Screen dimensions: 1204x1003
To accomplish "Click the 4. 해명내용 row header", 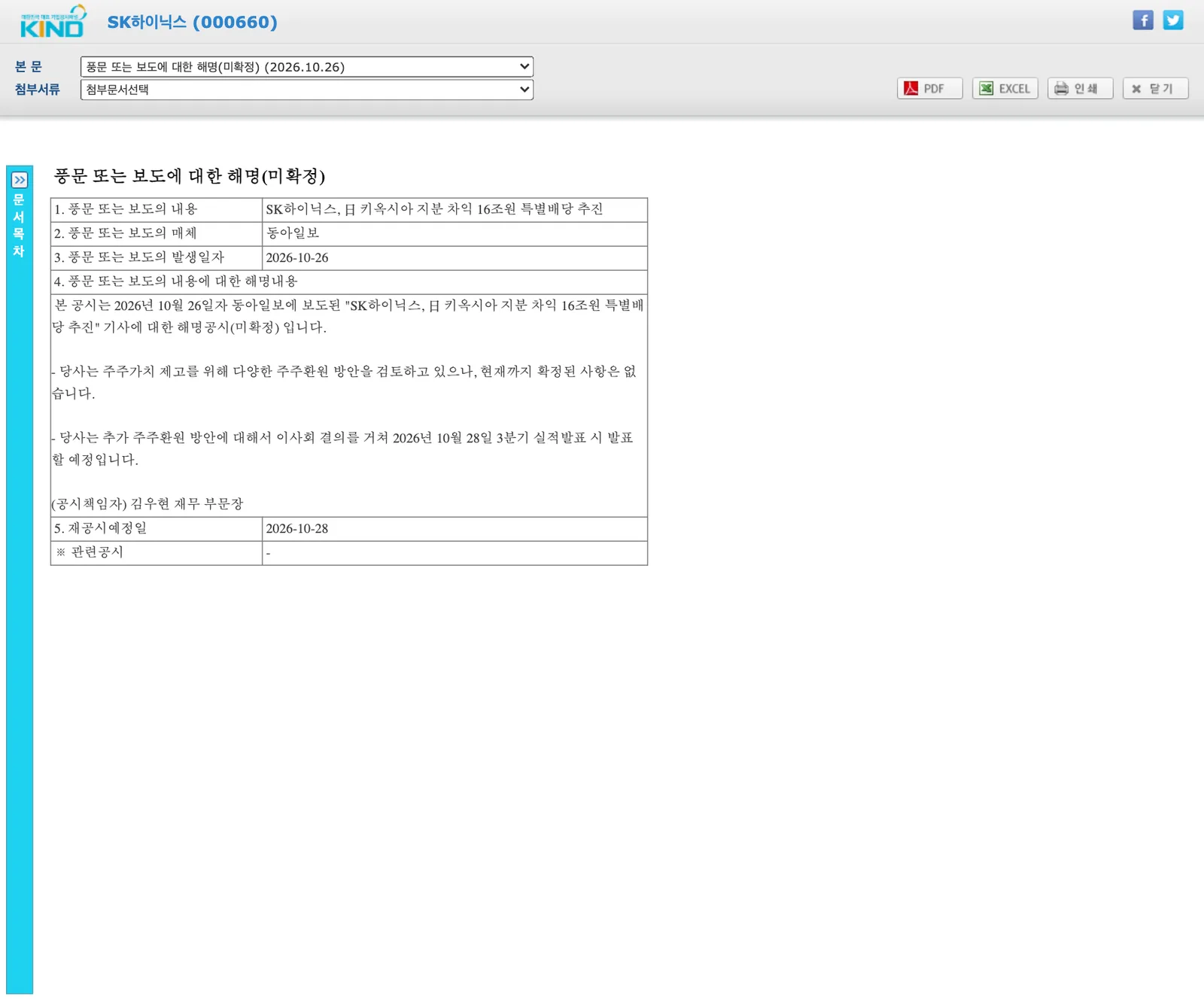I will click(349, 281).
